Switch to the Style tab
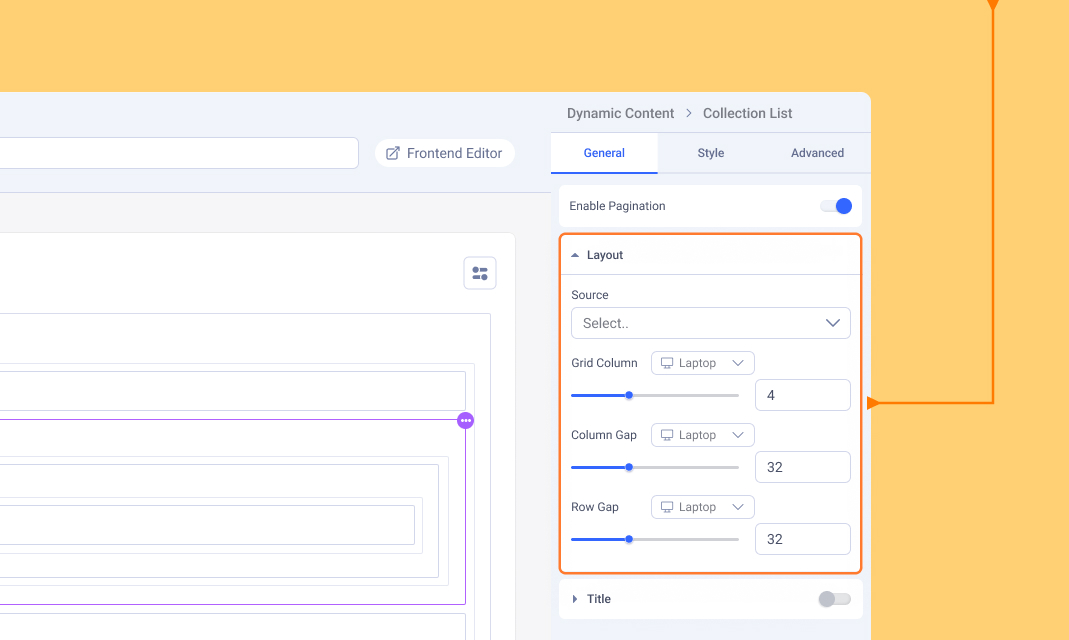This screenshot has height=640, width=1069. click(x=710, y=153)
